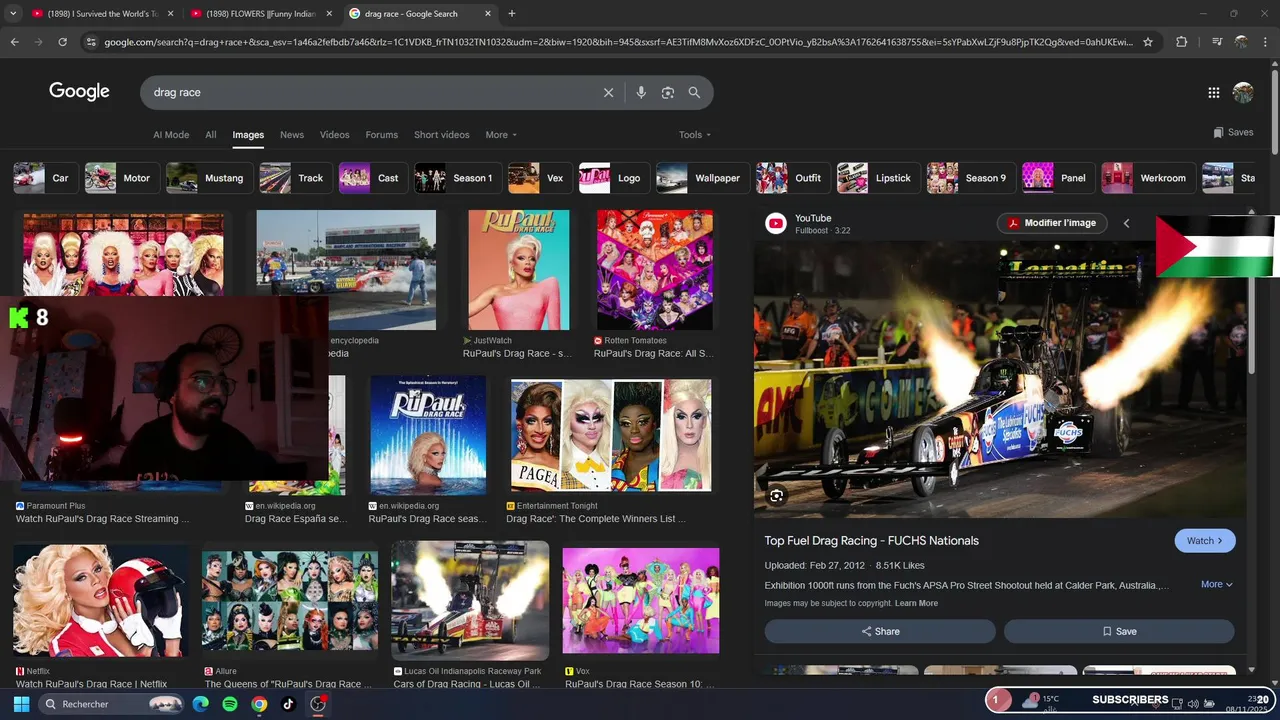Open a new browser tab
The height and width of the screenshot is (720, 1280).
click(x=511, y=14)
